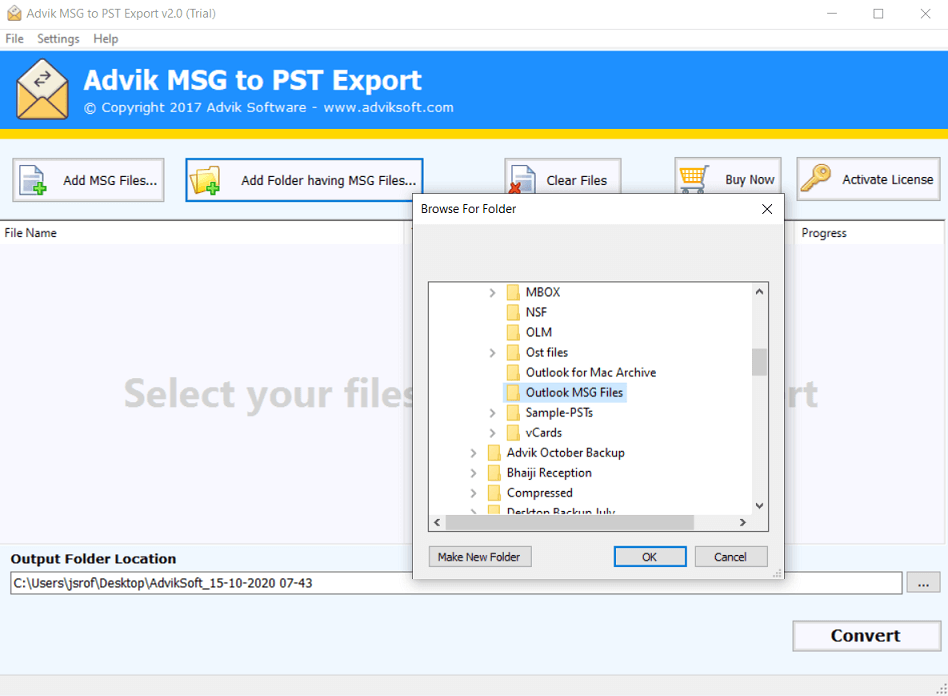This screenshot has height=696, width=948.
Task: Expand the Advik October Backup node
Action: (x=473, y=453)
